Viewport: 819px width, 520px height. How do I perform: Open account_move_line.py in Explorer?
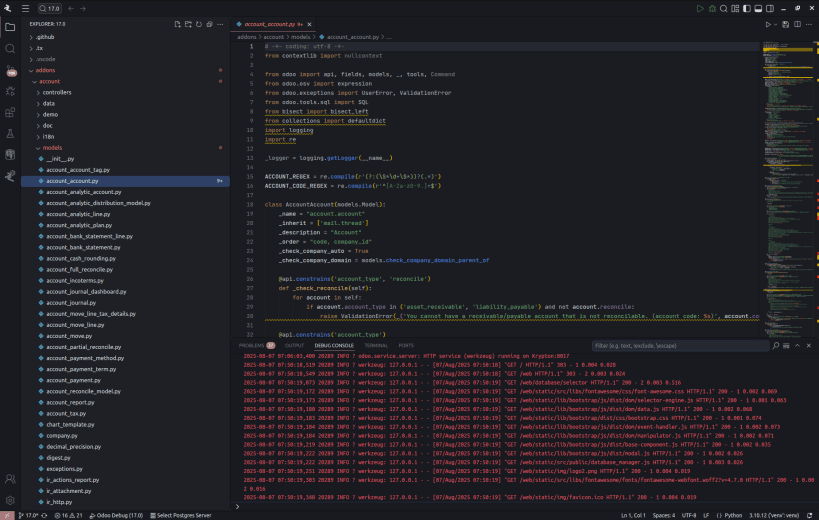pyautogui.click(x=125, y=325)
